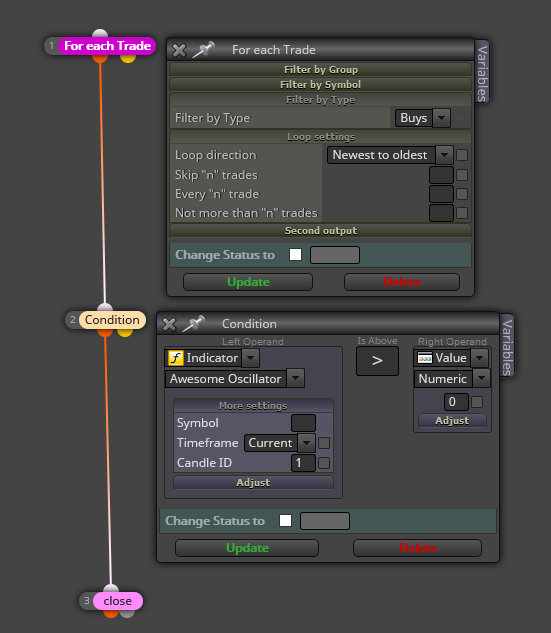Open Variables tab of For each Trade panel
Viewport: 551px width, 633px height.
(x=482, y=72)
